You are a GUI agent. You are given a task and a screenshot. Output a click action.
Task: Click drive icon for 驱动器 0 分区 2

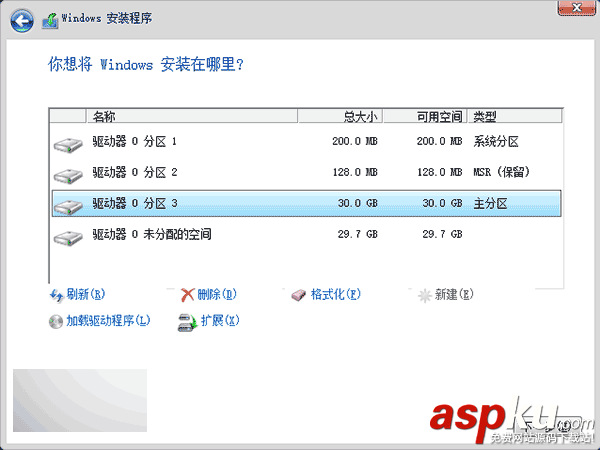coord(68,176)
